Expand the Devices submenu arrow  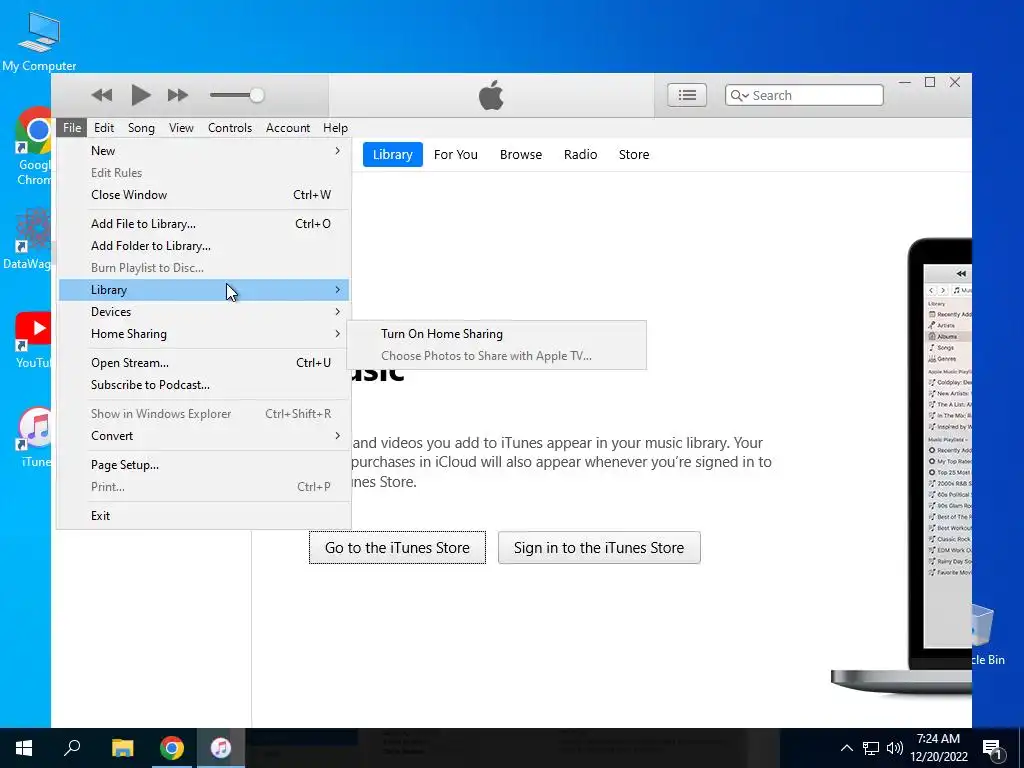pyautogui.click(x=338, y=312)
